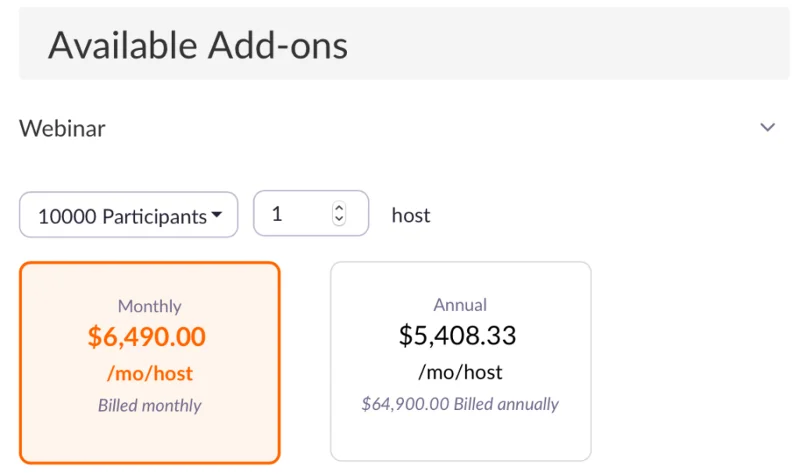The width and height of the screenshot is (800, 474).
Task: Click the "$64,900.00 Billed annually" note
Action: pyautogui.click(x=460, y=404)
